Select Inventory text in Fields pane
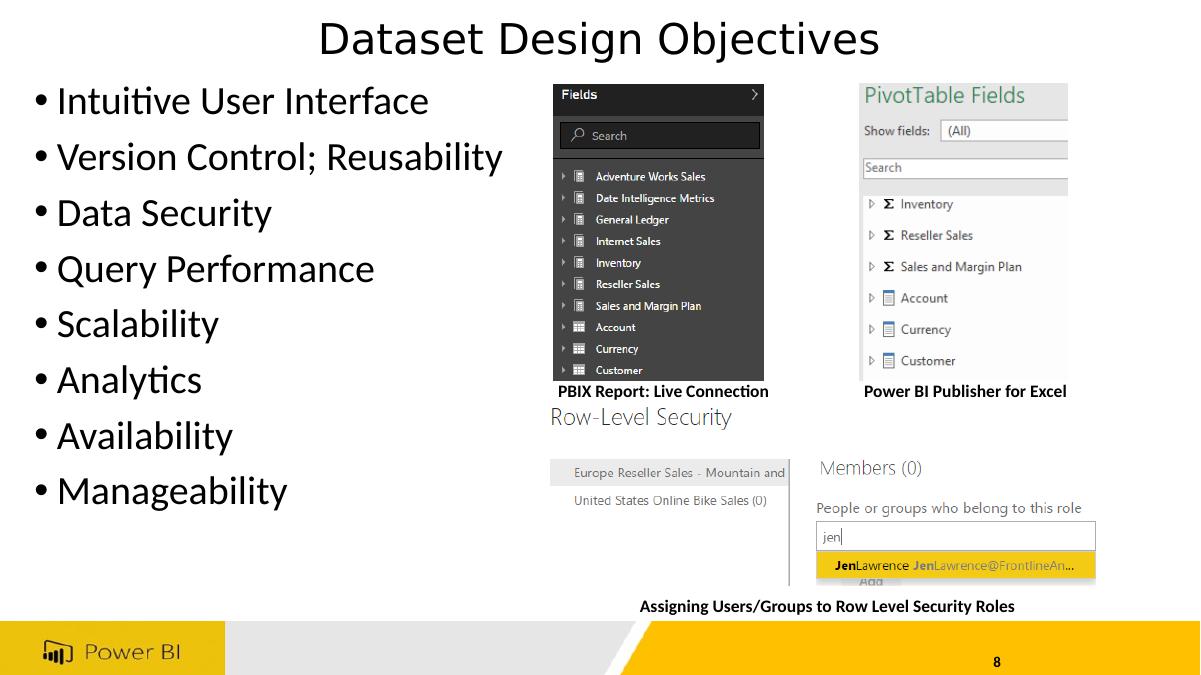Viewport: 1201px width, 675px height. [618, 263]
